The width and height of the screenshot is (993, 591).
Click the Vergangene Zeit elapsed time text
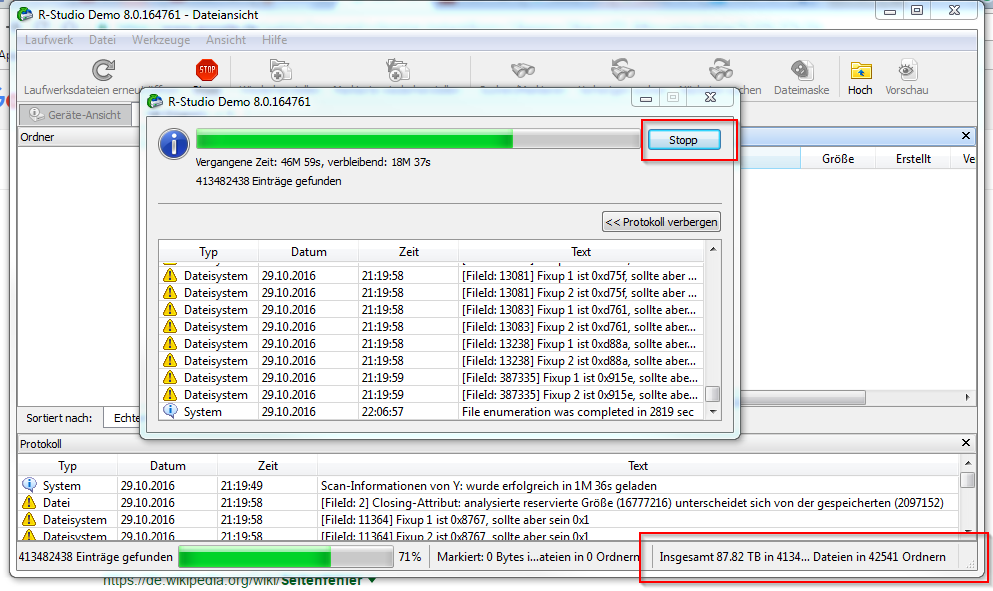click(313, 162)
